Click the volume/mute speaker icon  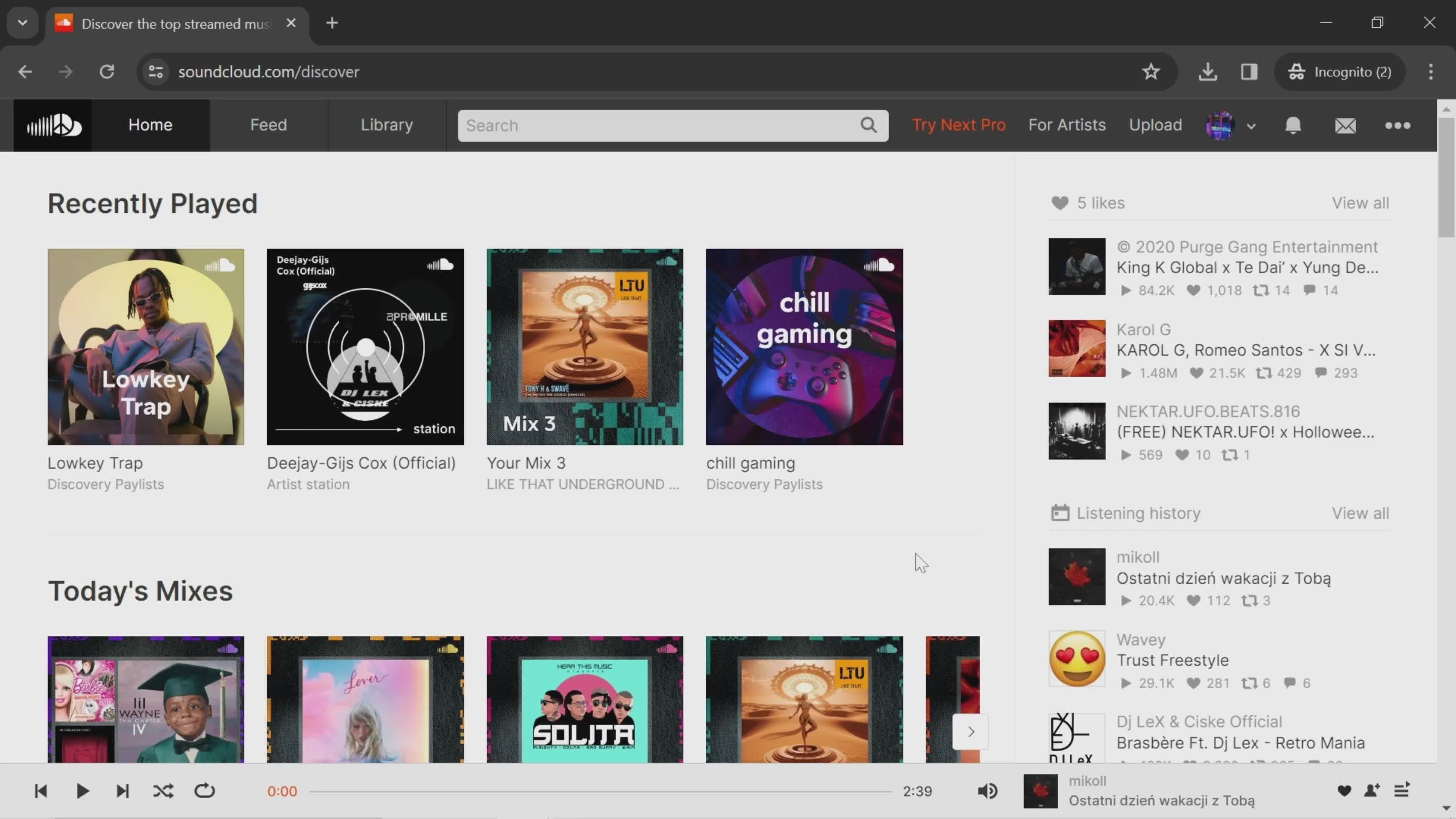pos(988,790)
